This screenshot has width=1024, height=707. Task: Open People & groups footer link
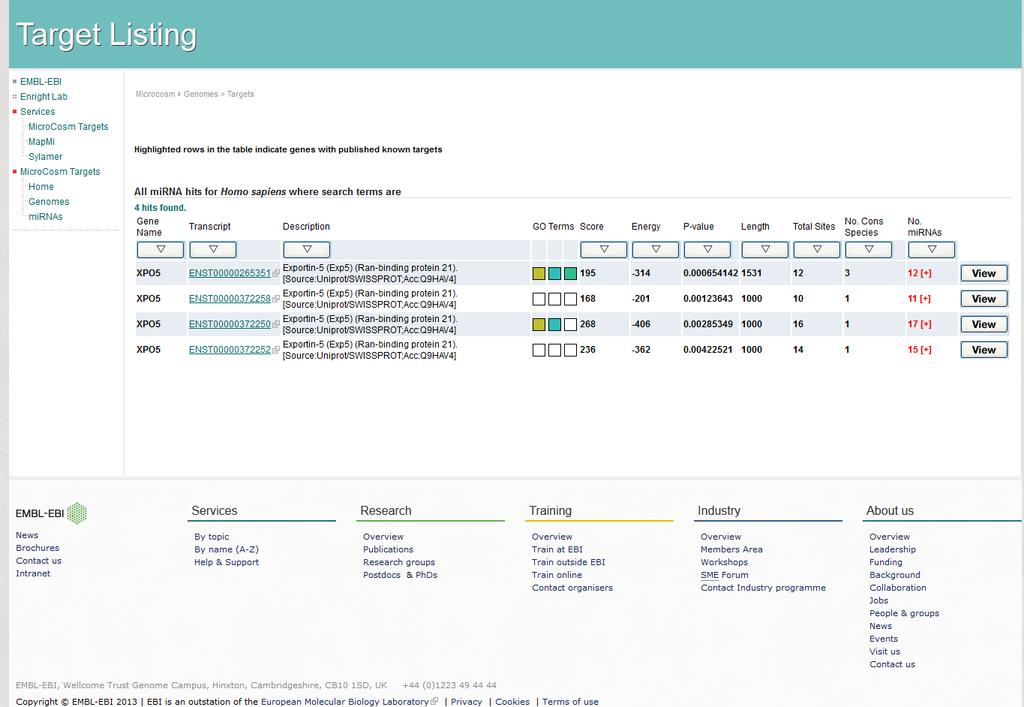point(904,613)
